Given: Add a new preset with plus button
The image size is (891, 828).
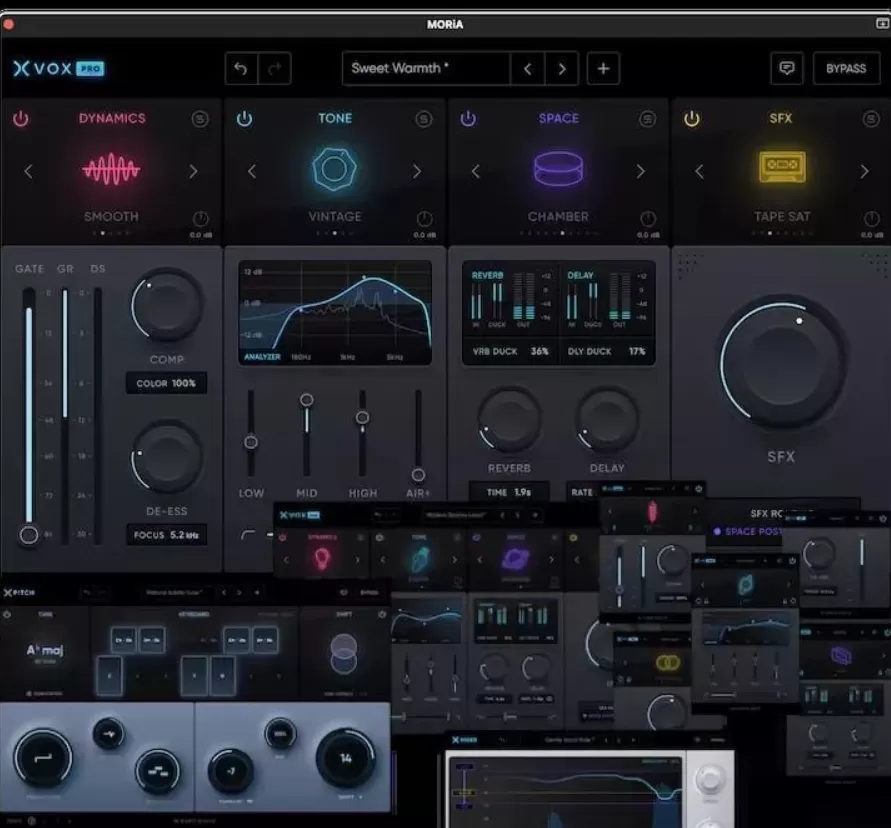Looking at the screenshot, I should (603, 69).
